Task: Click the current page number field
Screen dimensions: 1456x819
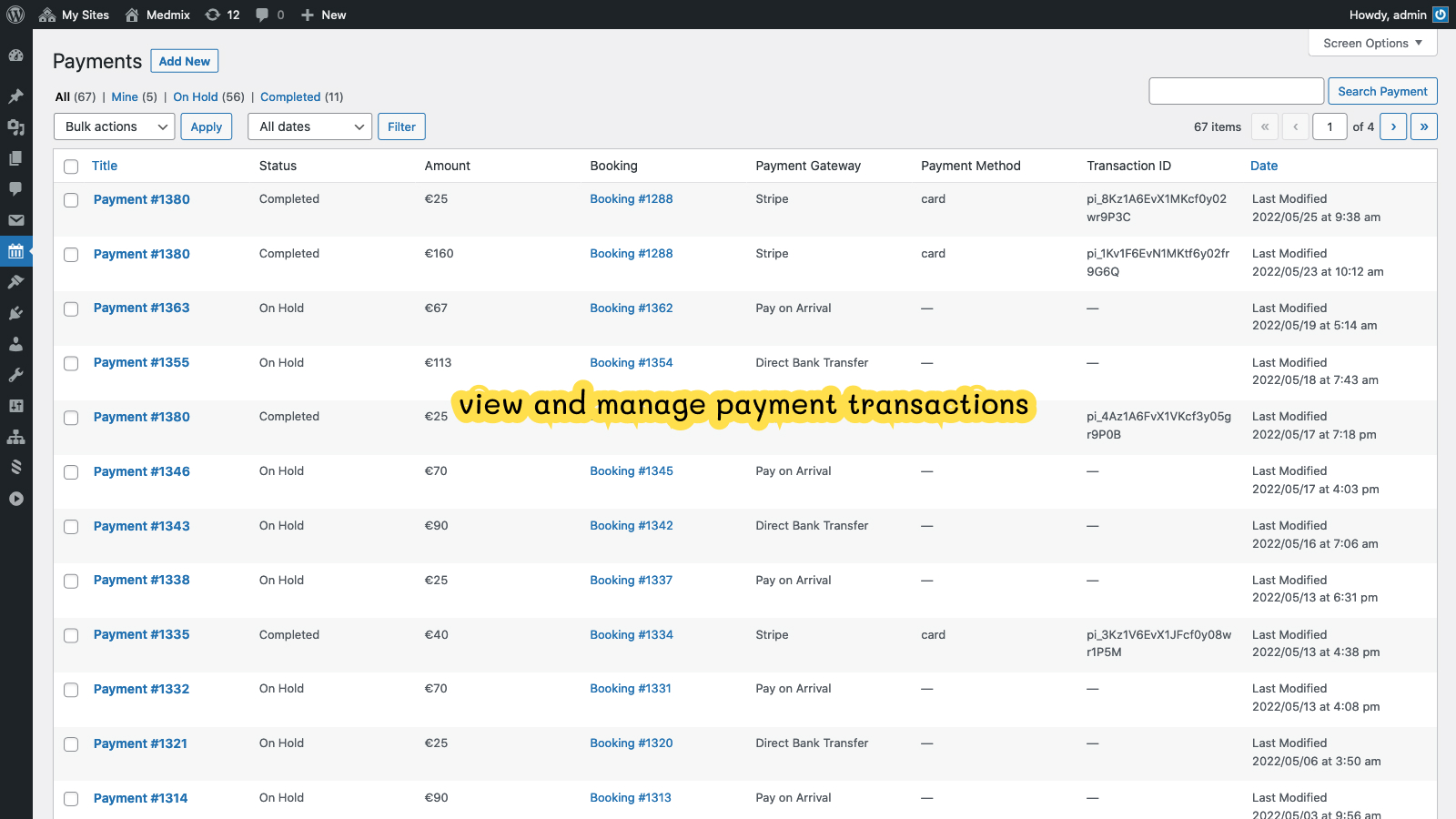Action: pos(1330,126)
